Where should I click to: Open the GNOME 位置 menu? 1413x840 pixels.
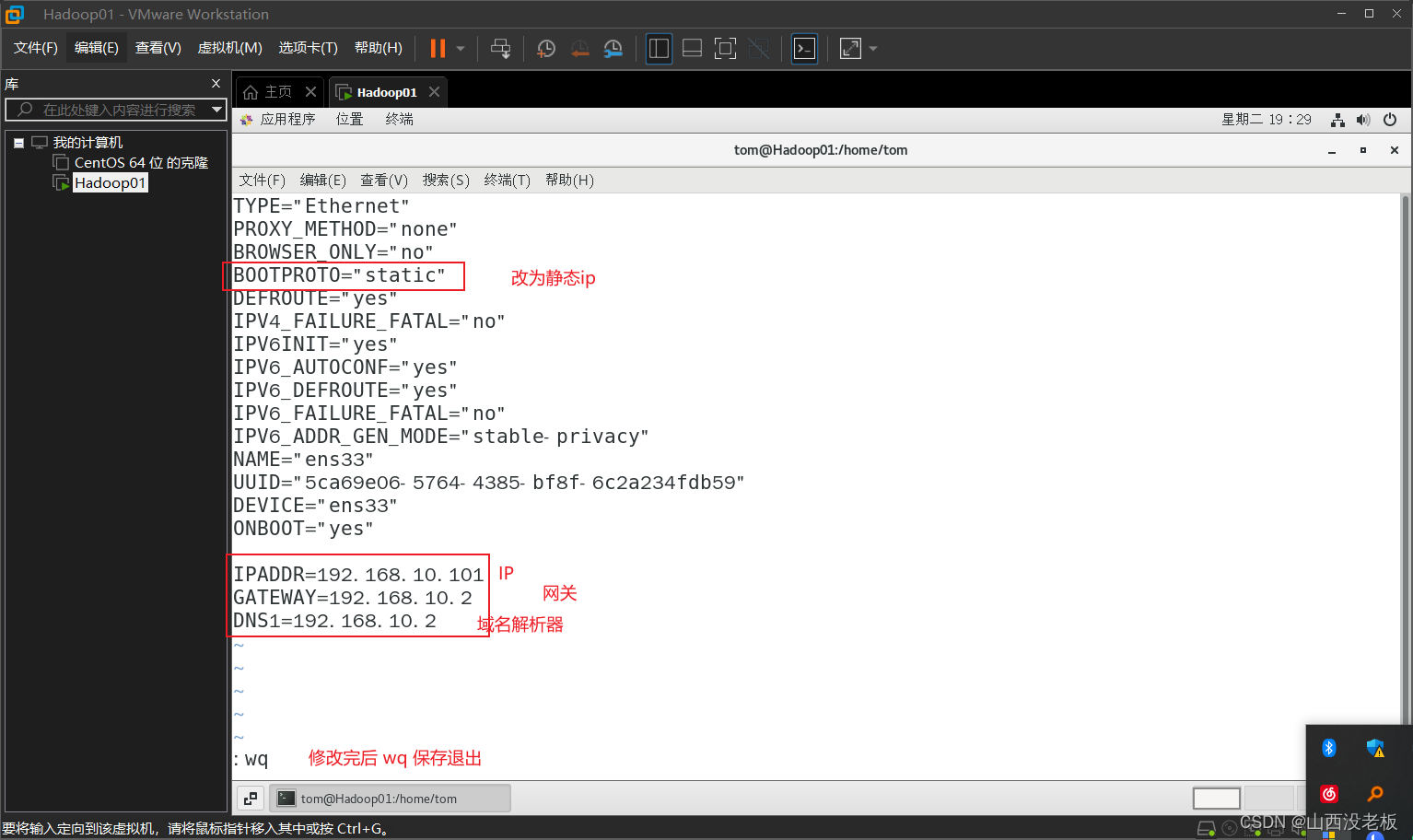click(349, 120)
